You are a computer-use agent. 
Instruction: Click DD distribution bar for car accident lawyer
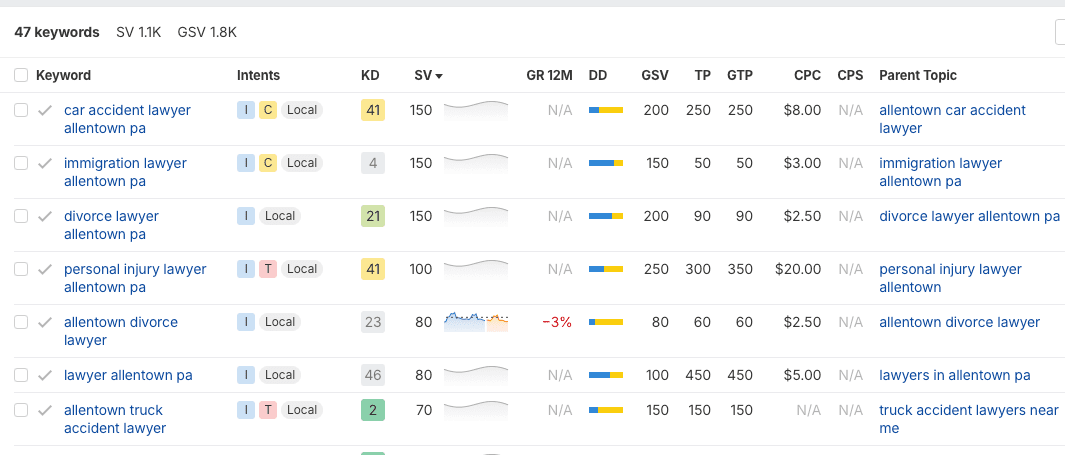[x=606, y=110]
